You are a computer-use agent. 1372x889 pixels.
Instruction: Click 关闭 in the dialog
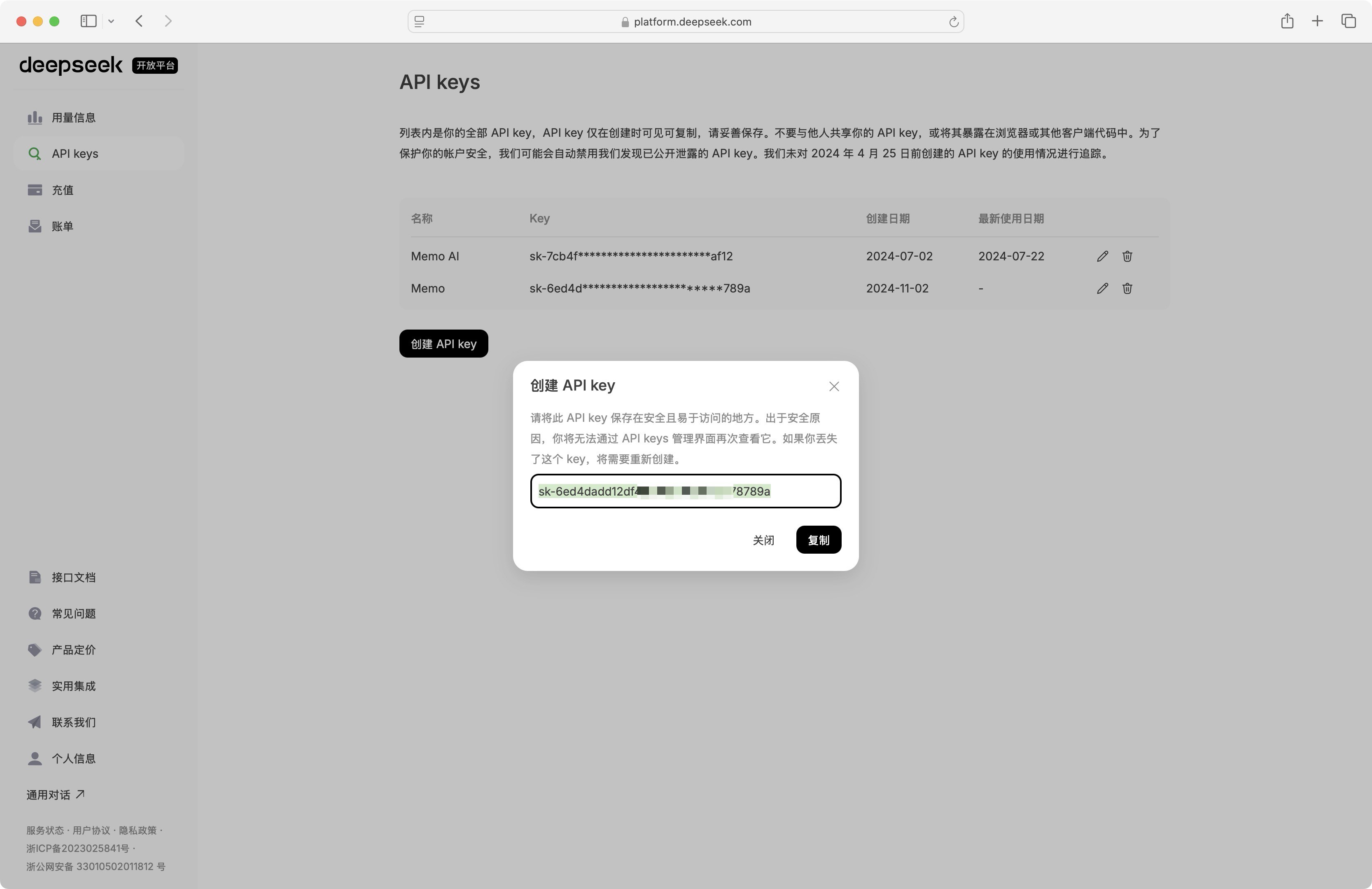pyautogui.click(x=763, y=540)
